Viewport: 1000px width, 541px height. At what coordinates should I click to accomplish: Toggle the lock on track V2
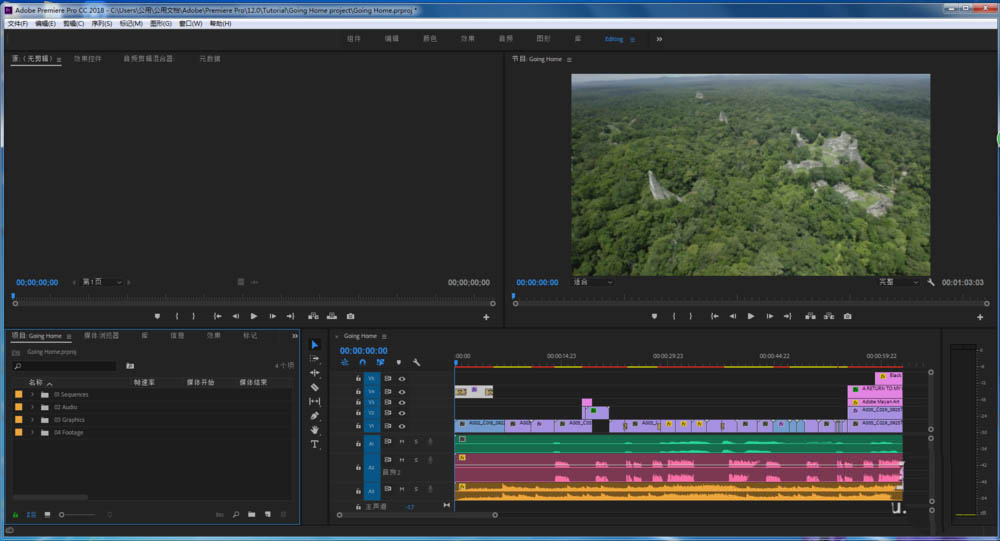coord(358,411)
